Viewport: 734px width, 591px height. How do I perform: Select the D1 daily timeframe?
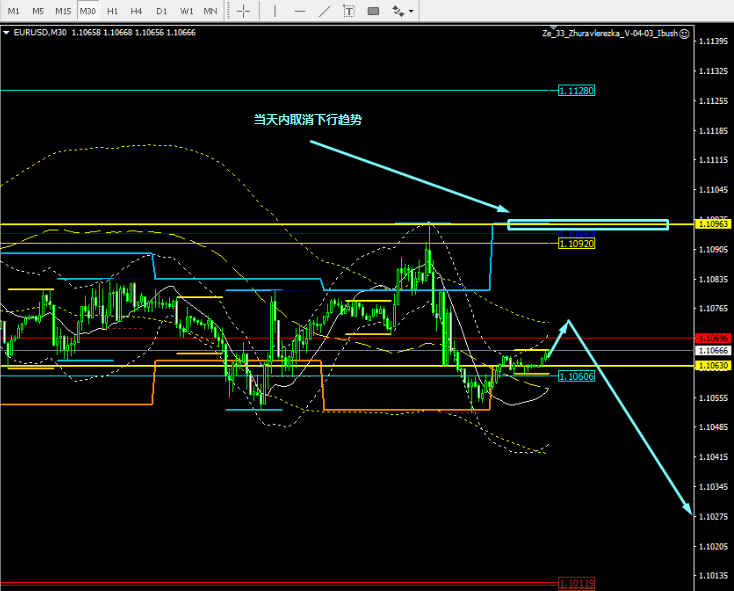tap(161, 11)
